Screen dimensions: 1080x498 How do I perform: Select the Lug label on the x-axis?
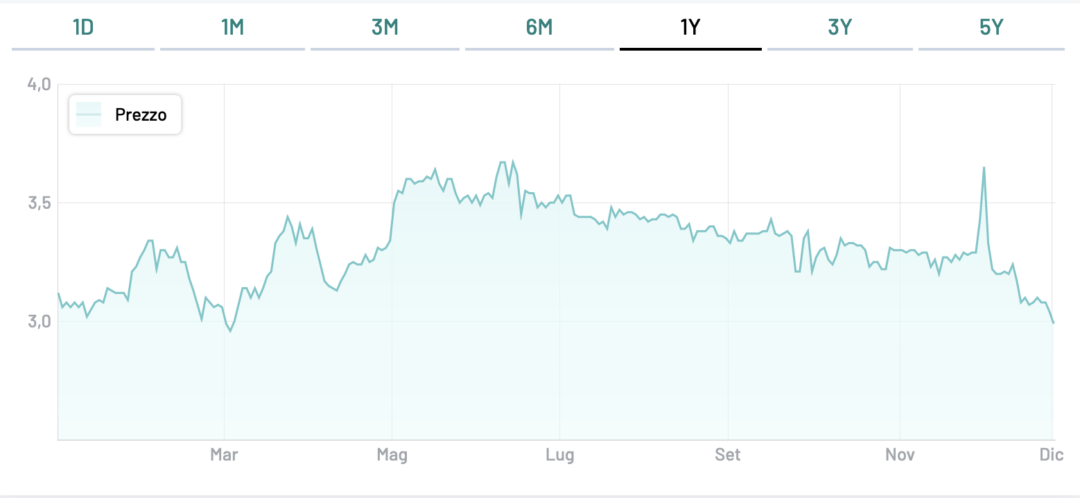(559, 456)
